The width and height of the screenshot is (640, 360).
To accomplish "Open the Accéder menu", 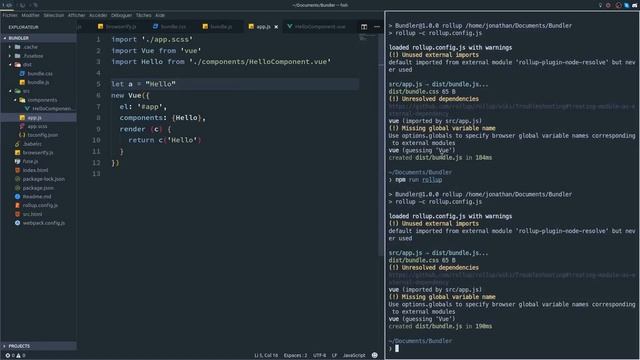I will pos(98,15).
